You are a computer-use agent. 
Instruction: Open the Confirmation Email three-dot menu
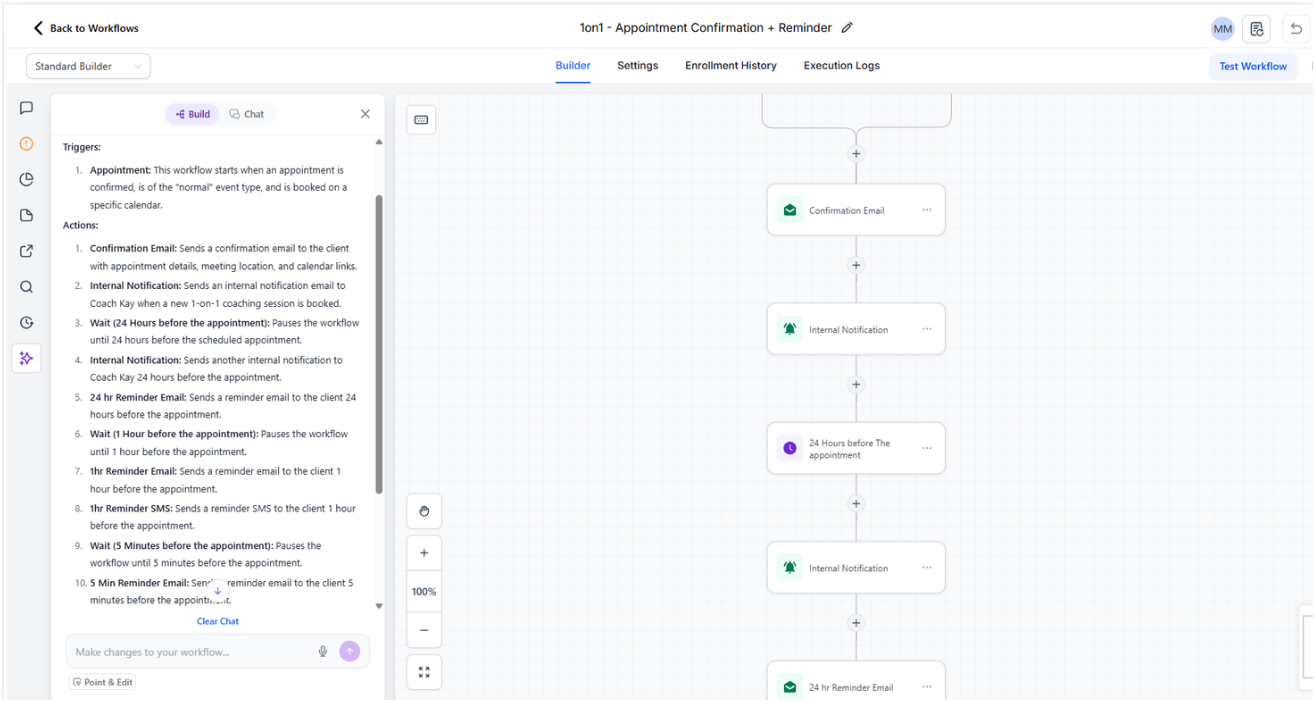(927, 210)
